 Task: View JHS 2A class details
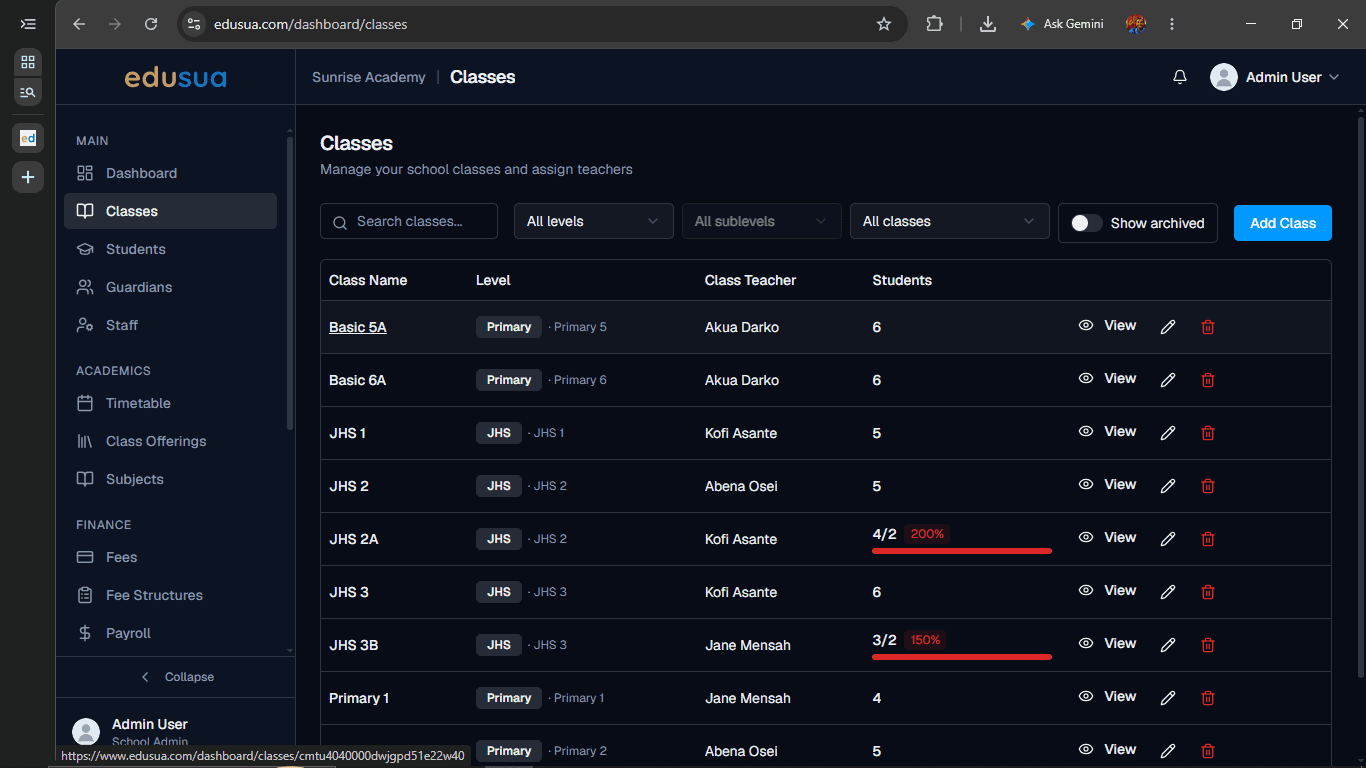[x=1107, y=537]
